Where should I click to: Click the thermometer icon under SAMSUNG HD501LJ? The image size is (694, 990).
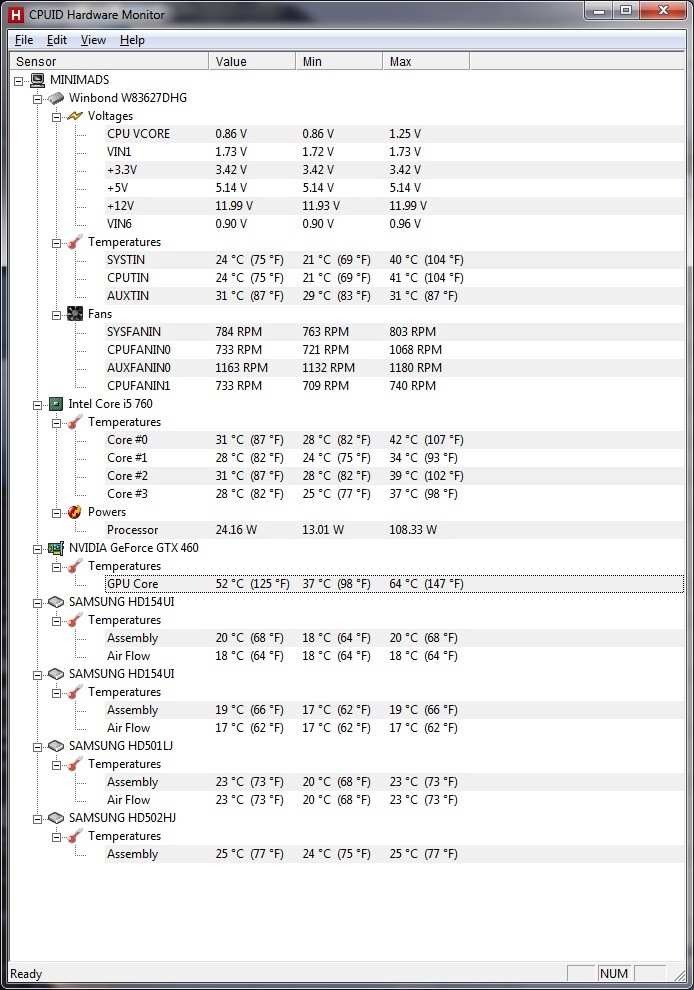75,765
